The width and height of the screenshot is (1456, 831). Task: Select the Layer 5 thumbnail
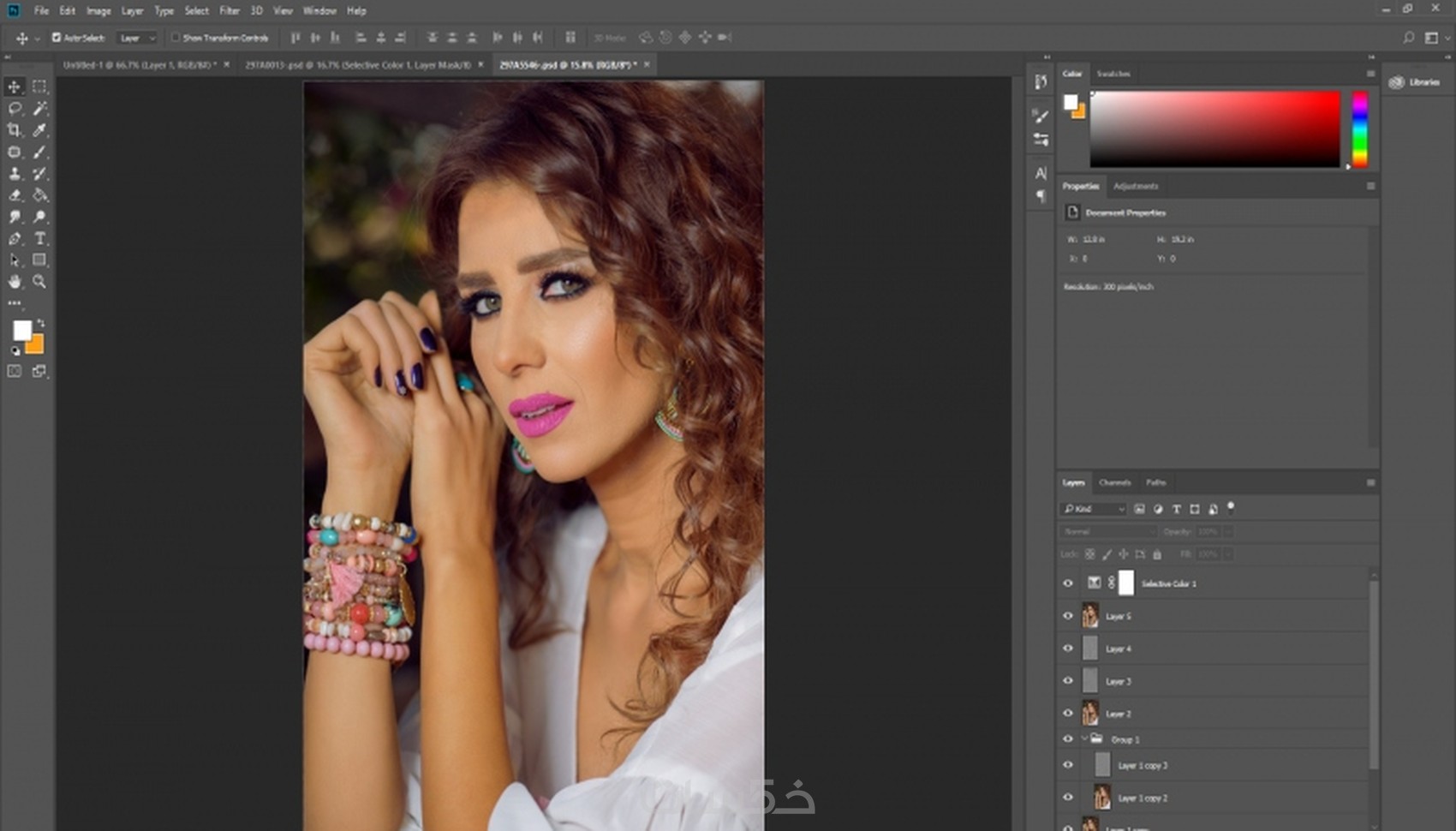[1090, 616]
